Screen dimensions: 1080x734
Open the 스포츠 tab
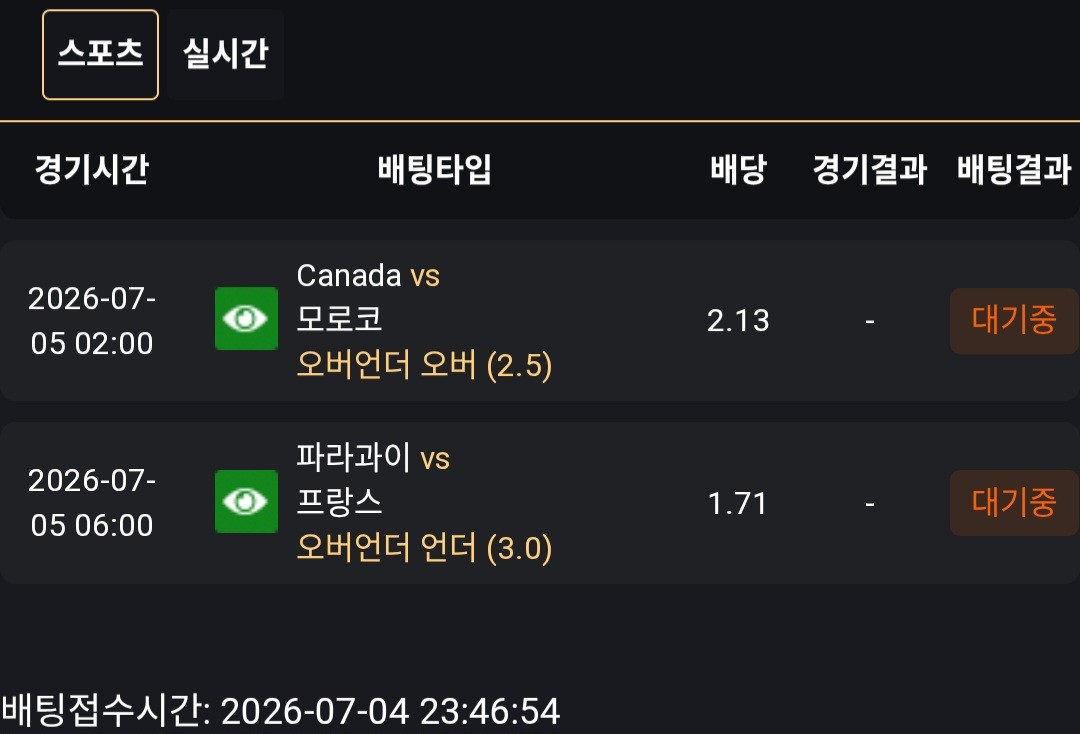(101, 54)
